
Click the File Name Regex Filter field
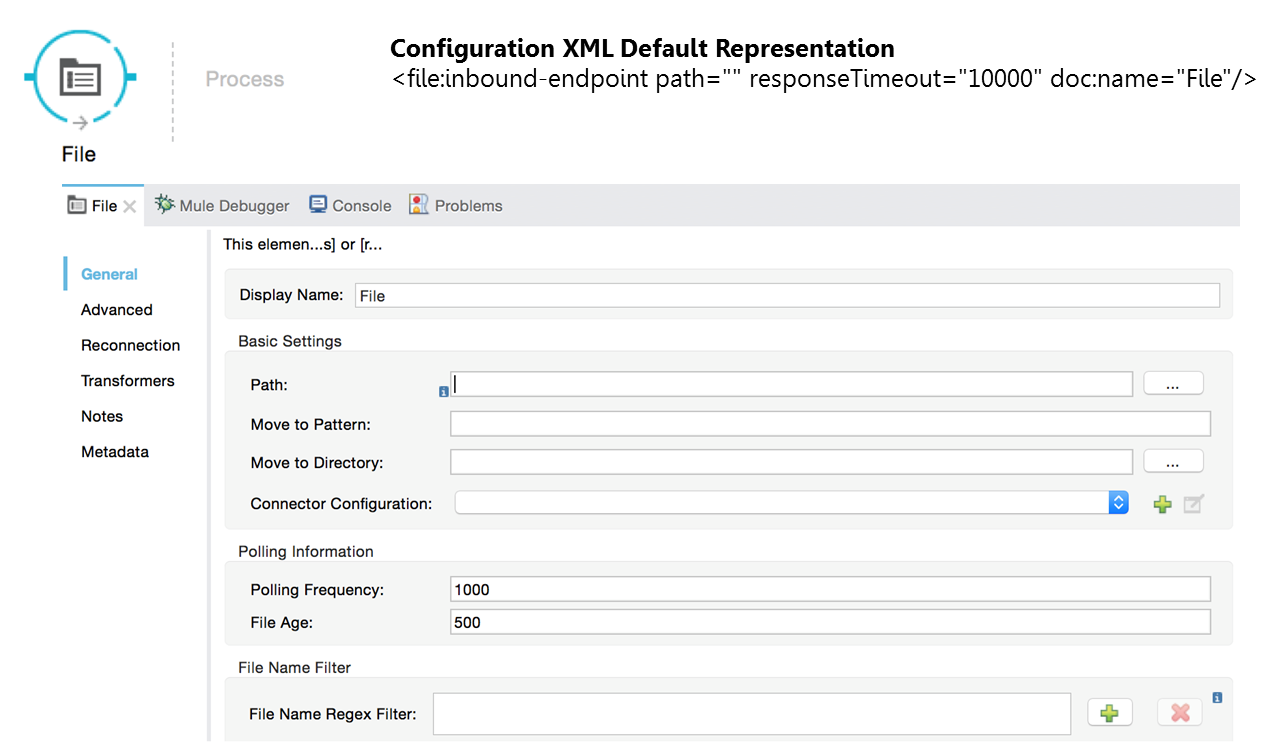[752, 714]
